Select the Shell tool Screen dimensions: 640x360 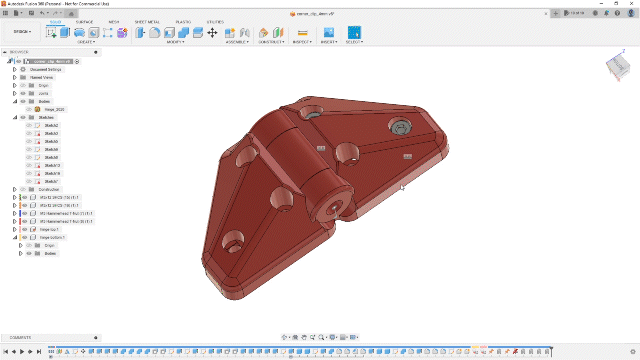169,33
